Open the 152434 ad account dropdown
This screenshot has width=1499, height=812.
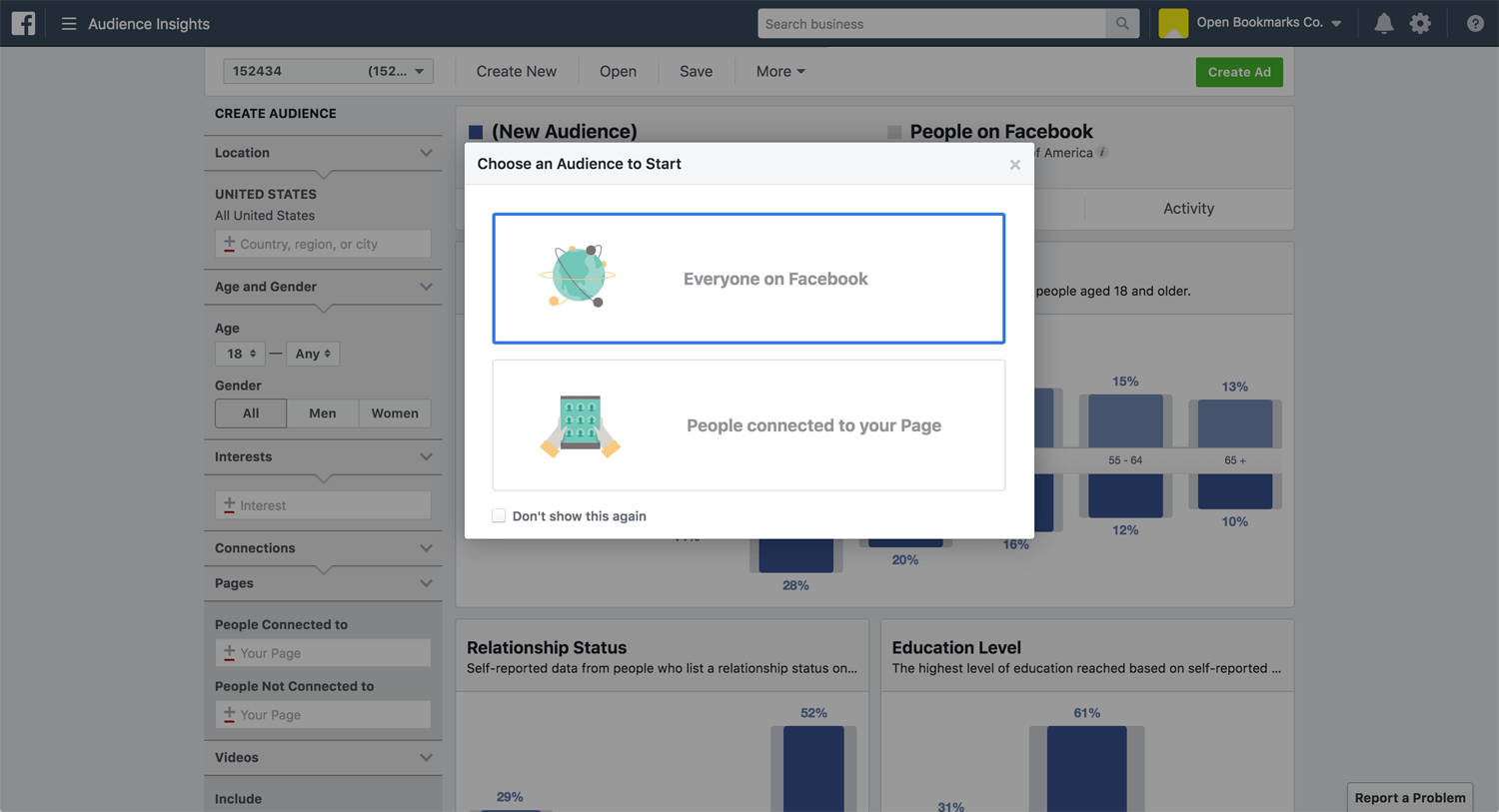coord(328,71)
